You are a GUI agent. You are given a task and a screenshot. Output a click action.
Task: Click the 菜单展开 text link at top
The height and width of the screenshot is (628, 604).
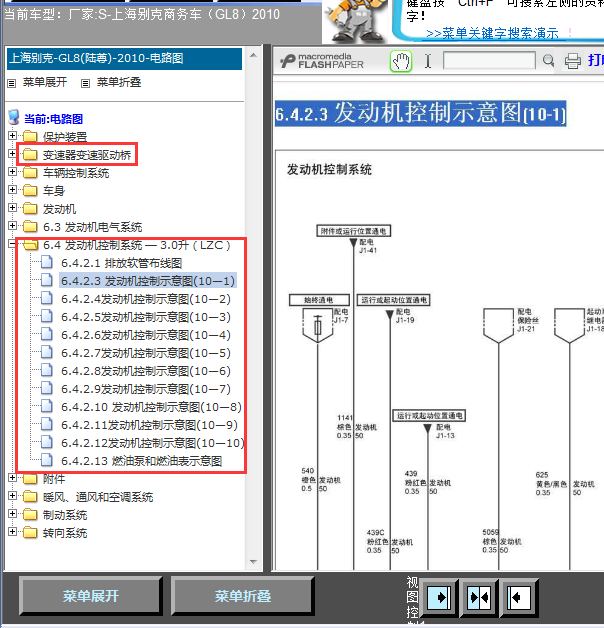(45, 82)
